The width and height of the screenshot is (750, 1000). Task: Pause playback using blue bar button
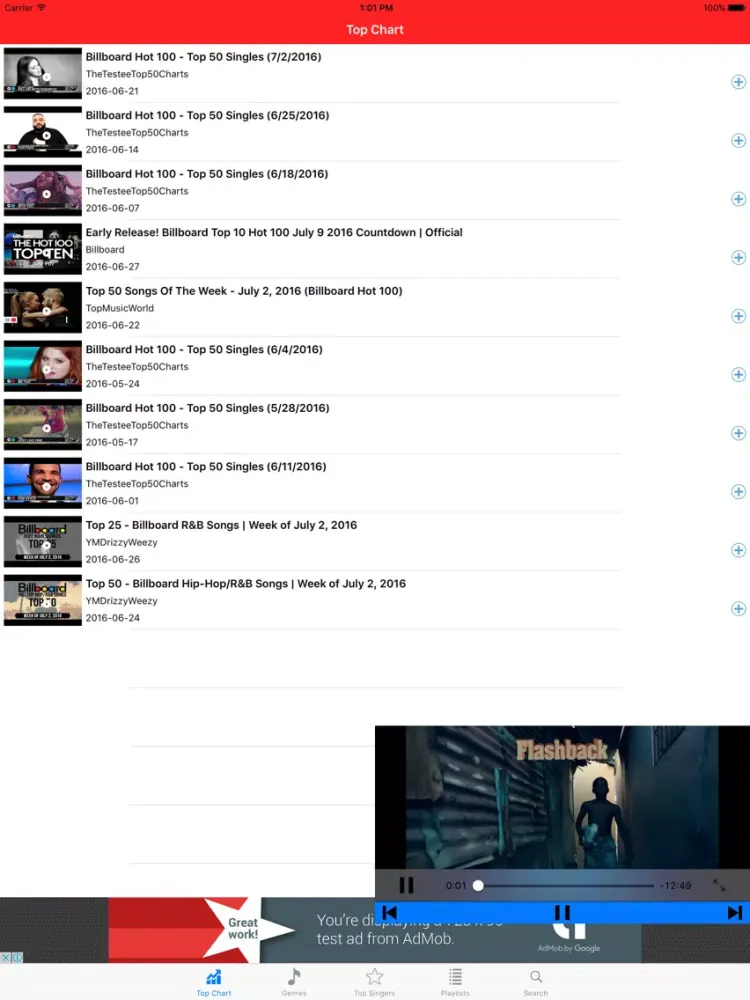coord(562,913)
